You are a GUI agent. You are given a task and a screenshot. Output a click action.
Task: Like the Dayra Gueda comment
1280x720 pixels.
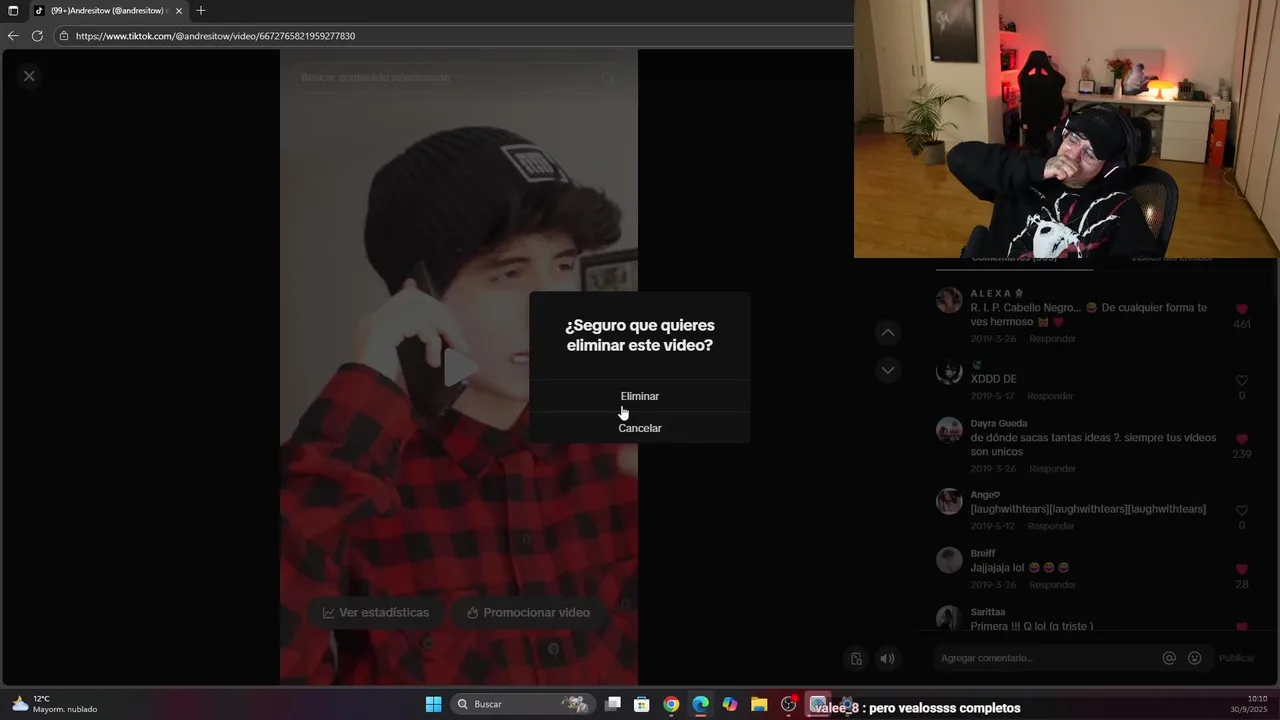(x=1242, y=439)
